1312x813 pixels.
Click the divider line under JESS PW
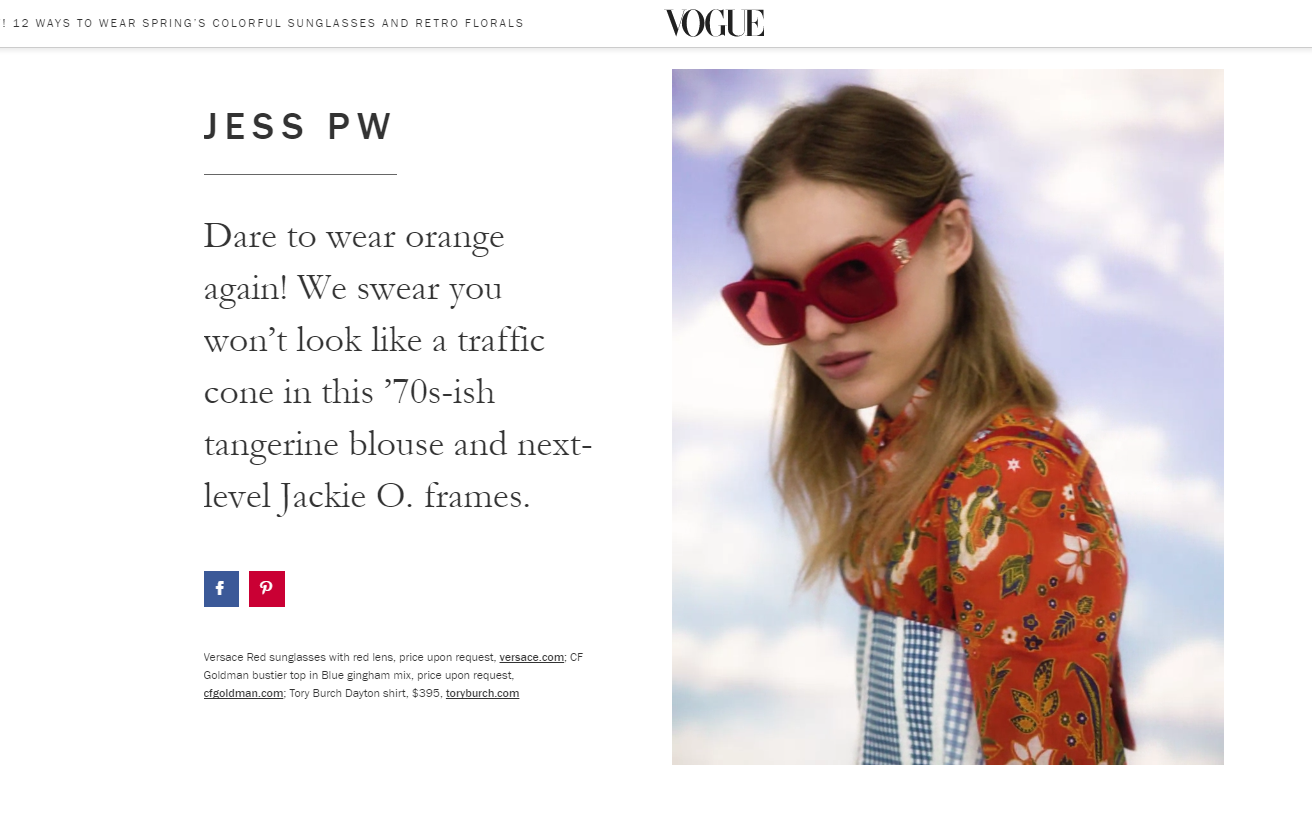300,174
